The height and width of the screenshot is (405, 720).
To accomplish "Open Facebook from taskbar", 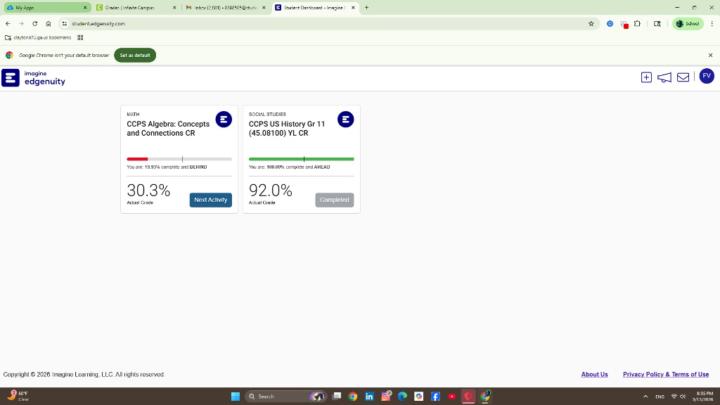I will point(435,396).
